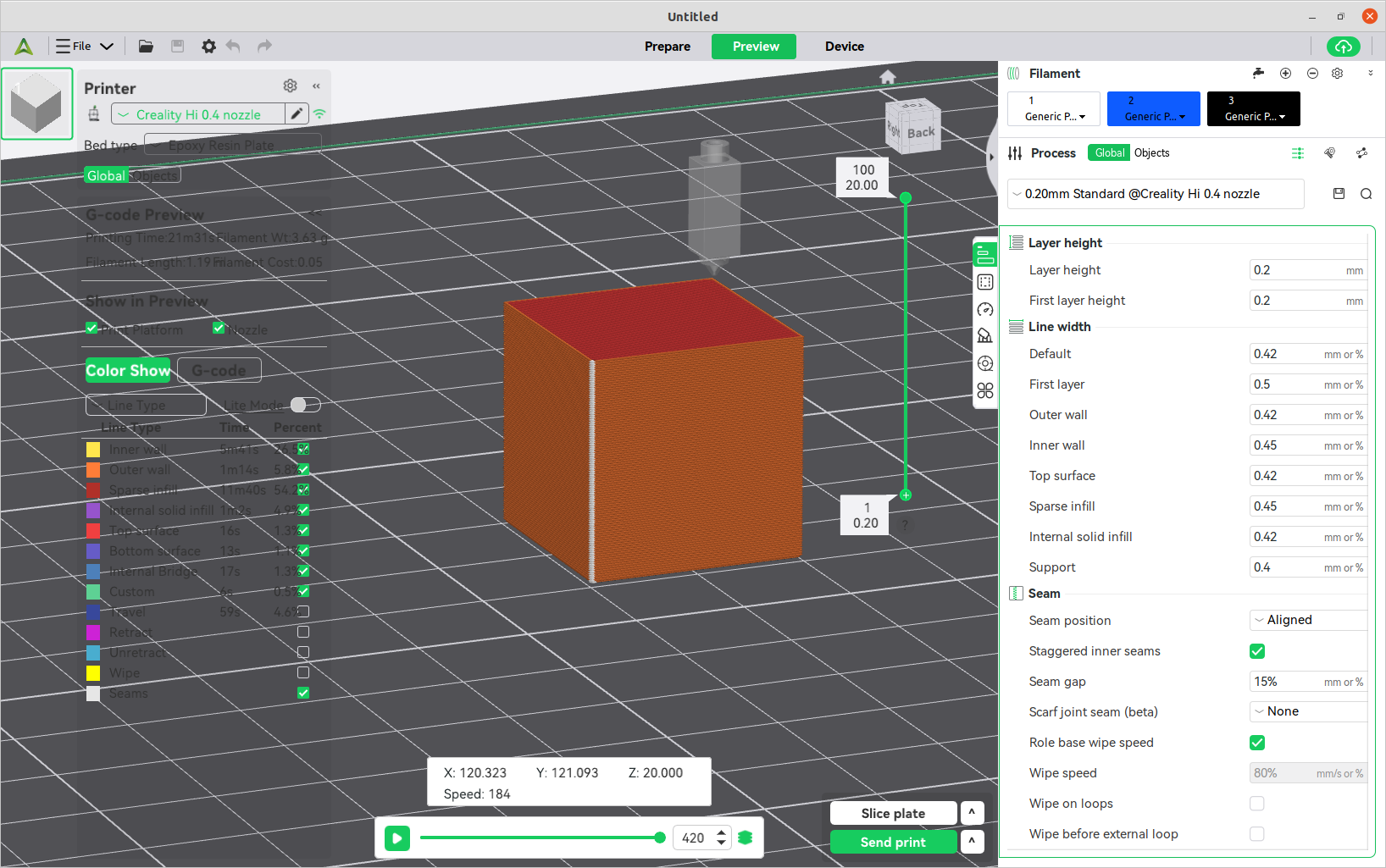Click the Send print button

[x=893, y=842]
